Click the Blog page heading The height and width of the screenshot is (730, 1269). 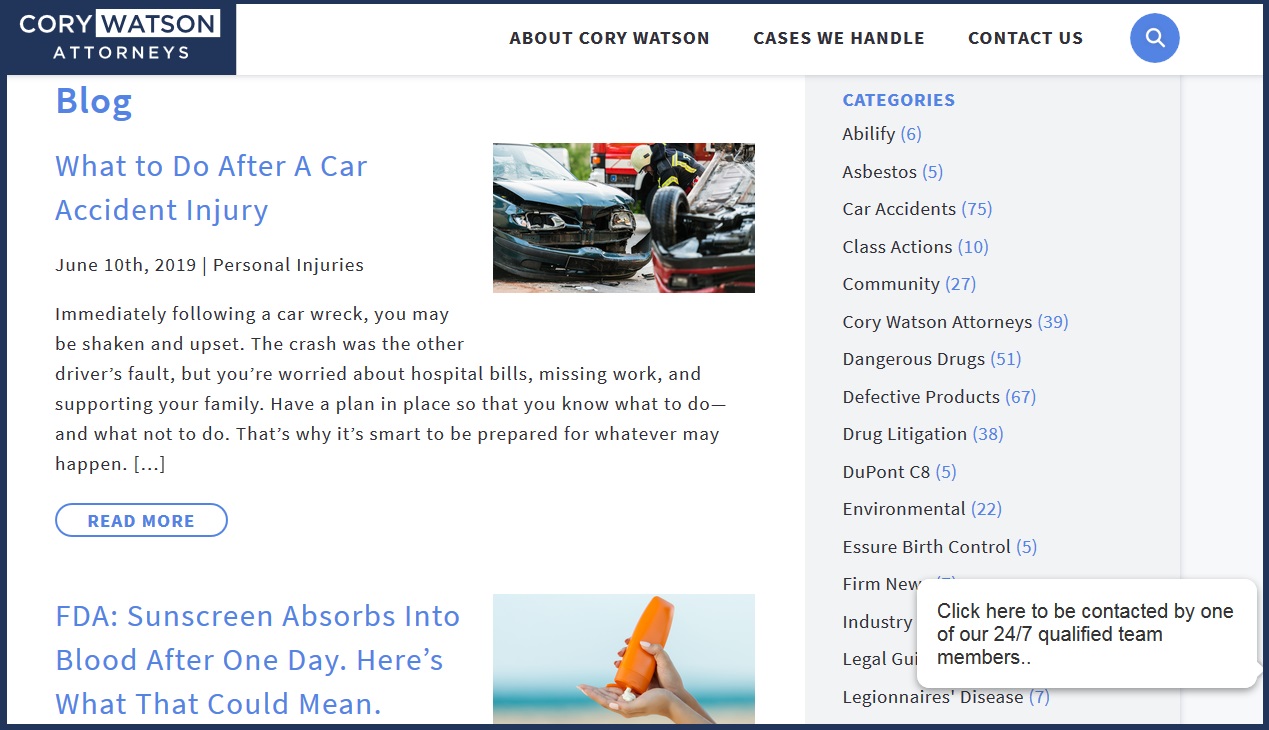pyautogui.click(x=94, y=101)
